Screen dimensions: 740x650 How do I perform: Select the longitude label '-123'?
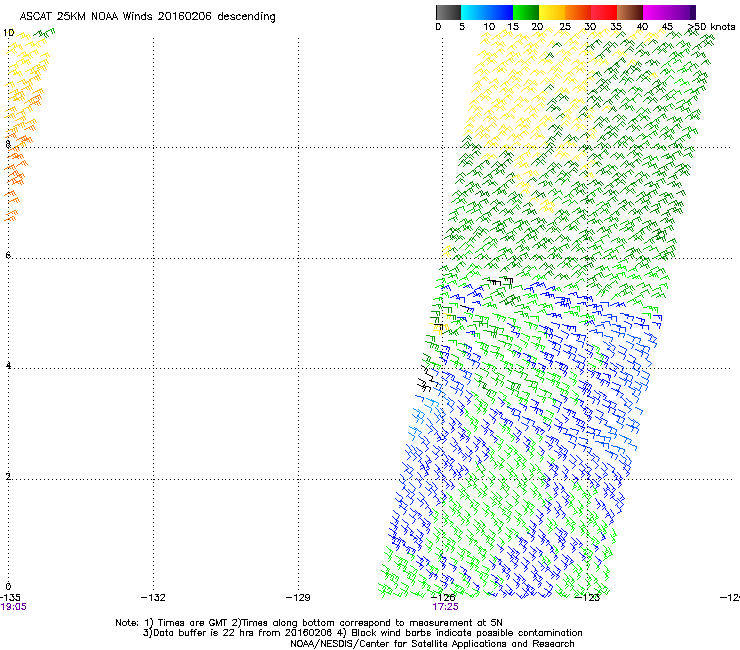[x=588, y=598]
